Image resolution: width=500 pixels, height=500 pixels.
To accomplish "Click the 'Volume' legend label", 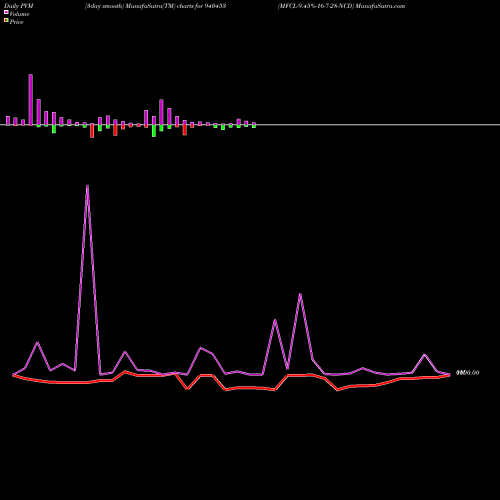I will click(19, 14).
